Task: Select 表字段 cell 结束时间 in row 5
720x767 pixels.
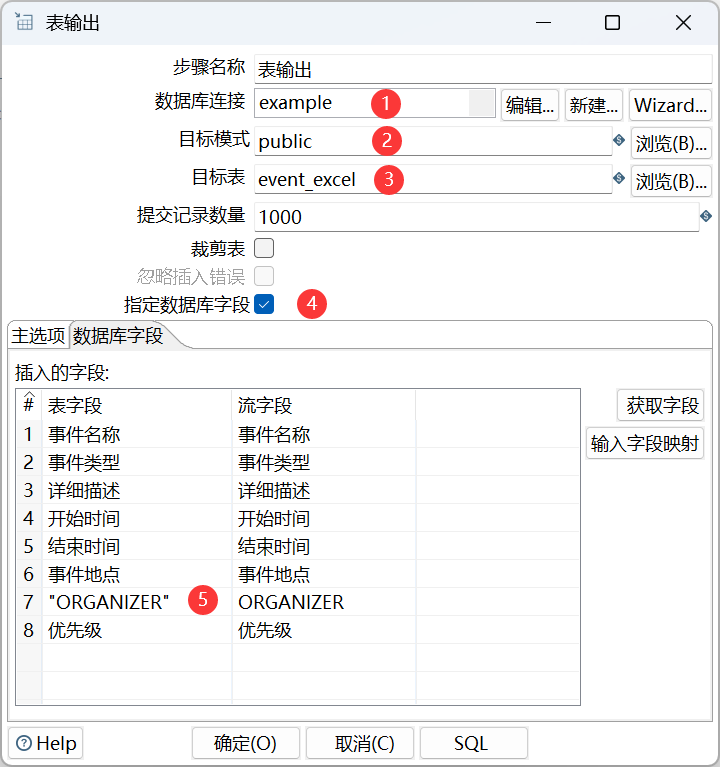Action: (x=137, y=546)
